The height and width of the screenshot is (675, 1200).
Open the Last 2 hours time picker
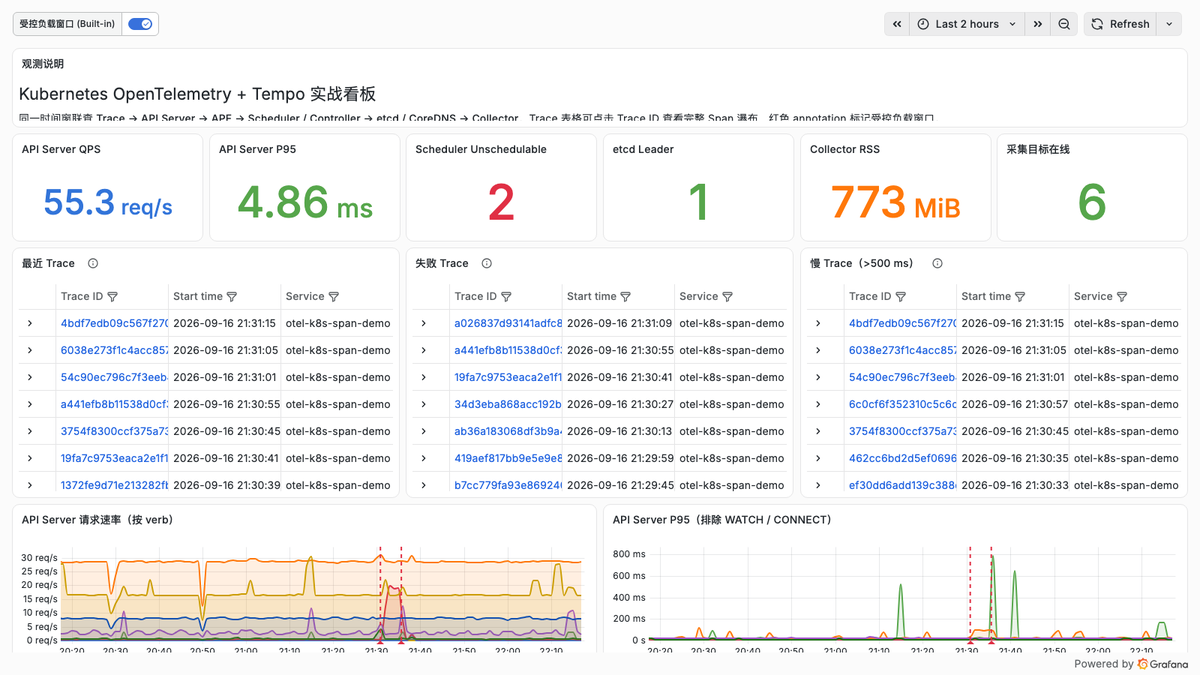coord(967,24)
